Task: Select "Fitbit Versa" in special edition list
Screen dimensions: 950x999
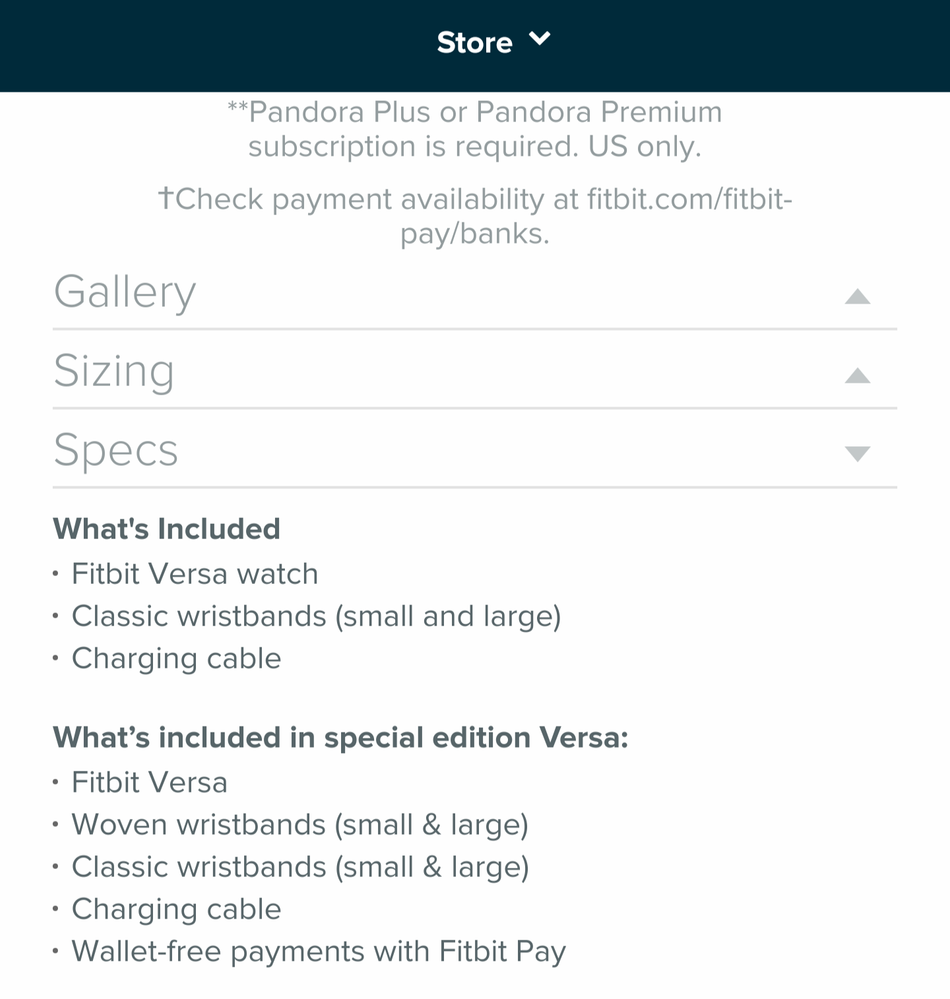Action: tap(149, 782)
